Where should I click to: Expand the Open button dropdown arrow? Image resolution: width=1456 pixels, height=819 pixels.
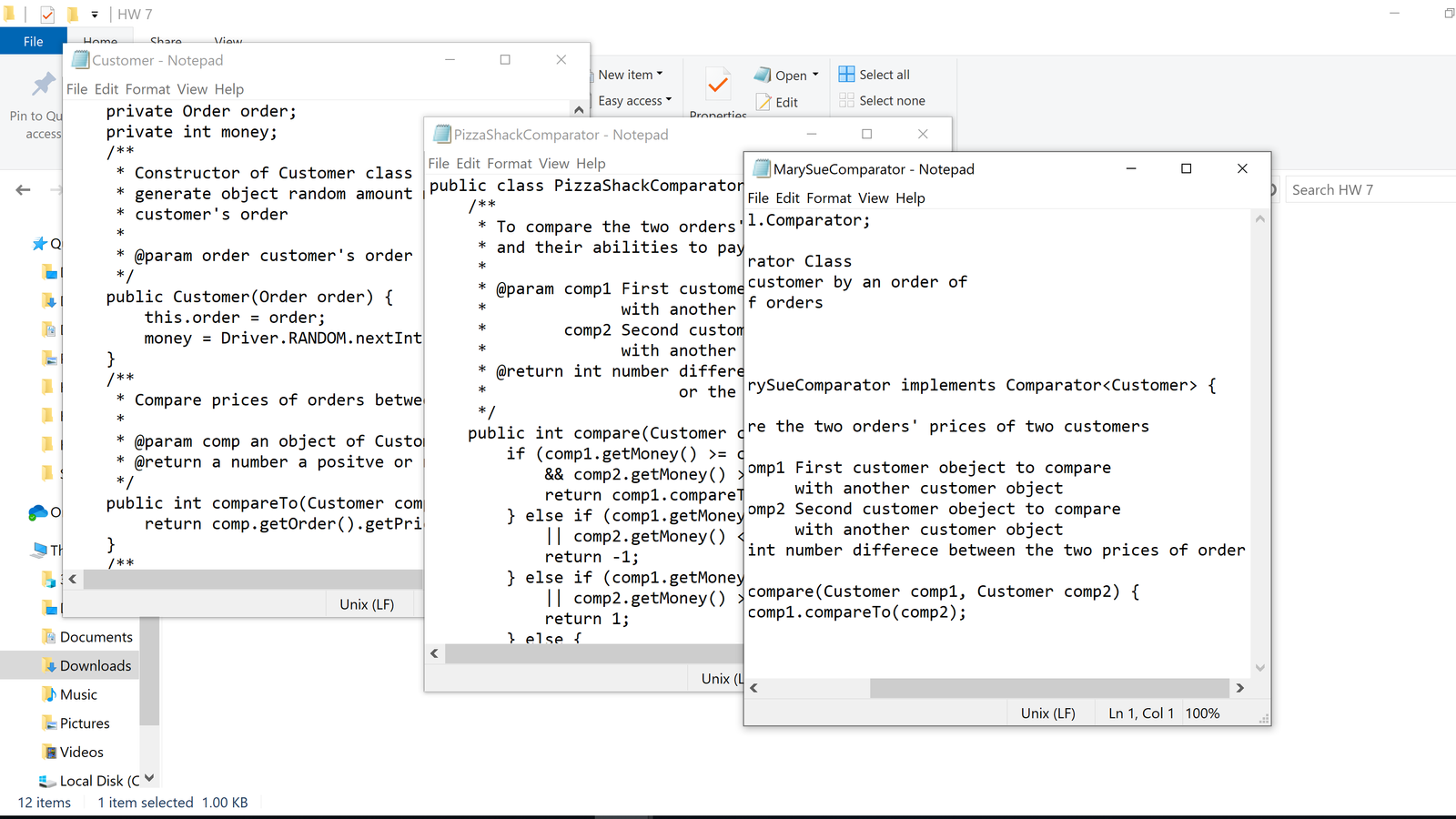tap(815, 76)
